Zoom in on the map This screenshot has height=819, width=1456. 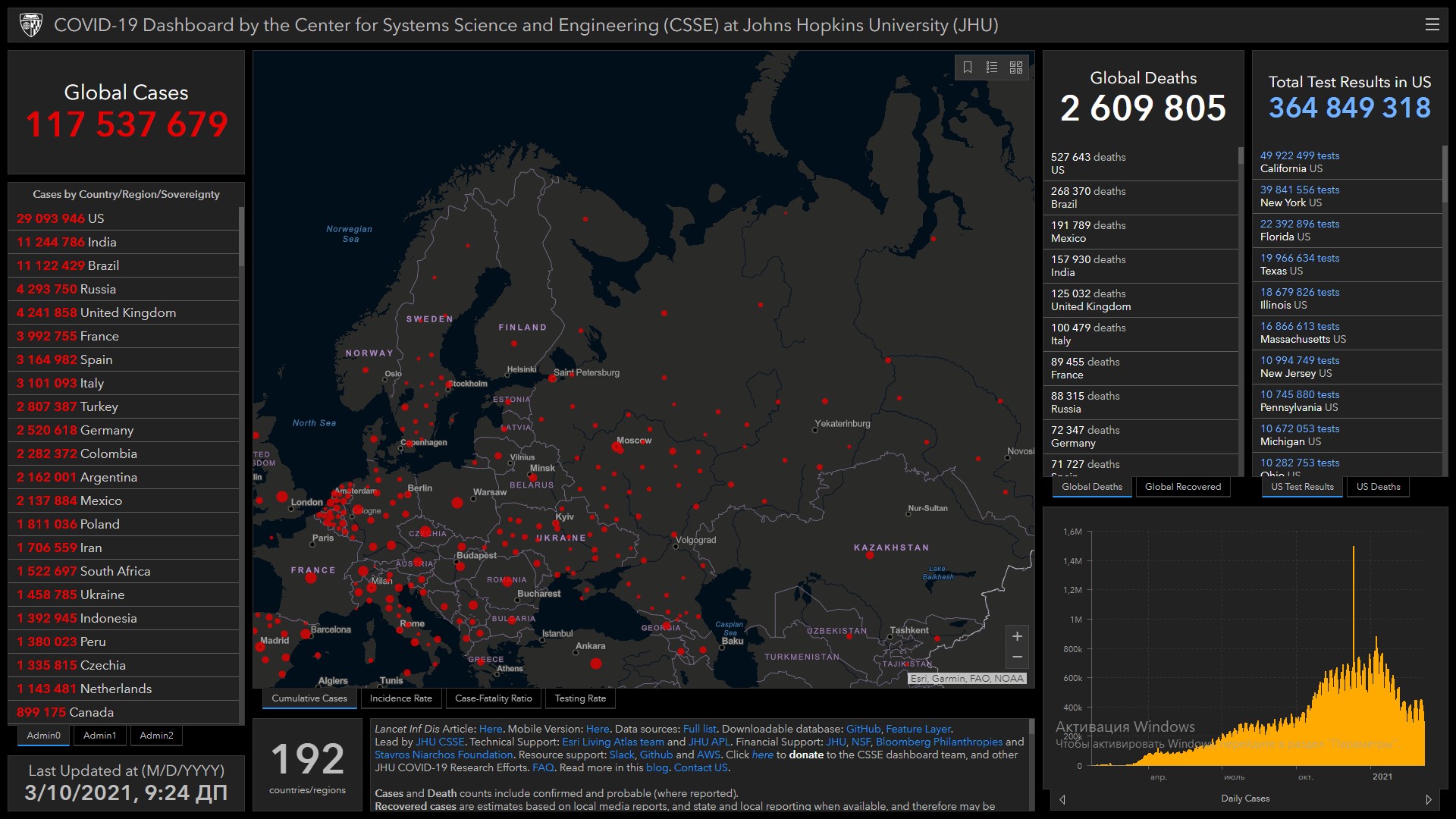1017,636
